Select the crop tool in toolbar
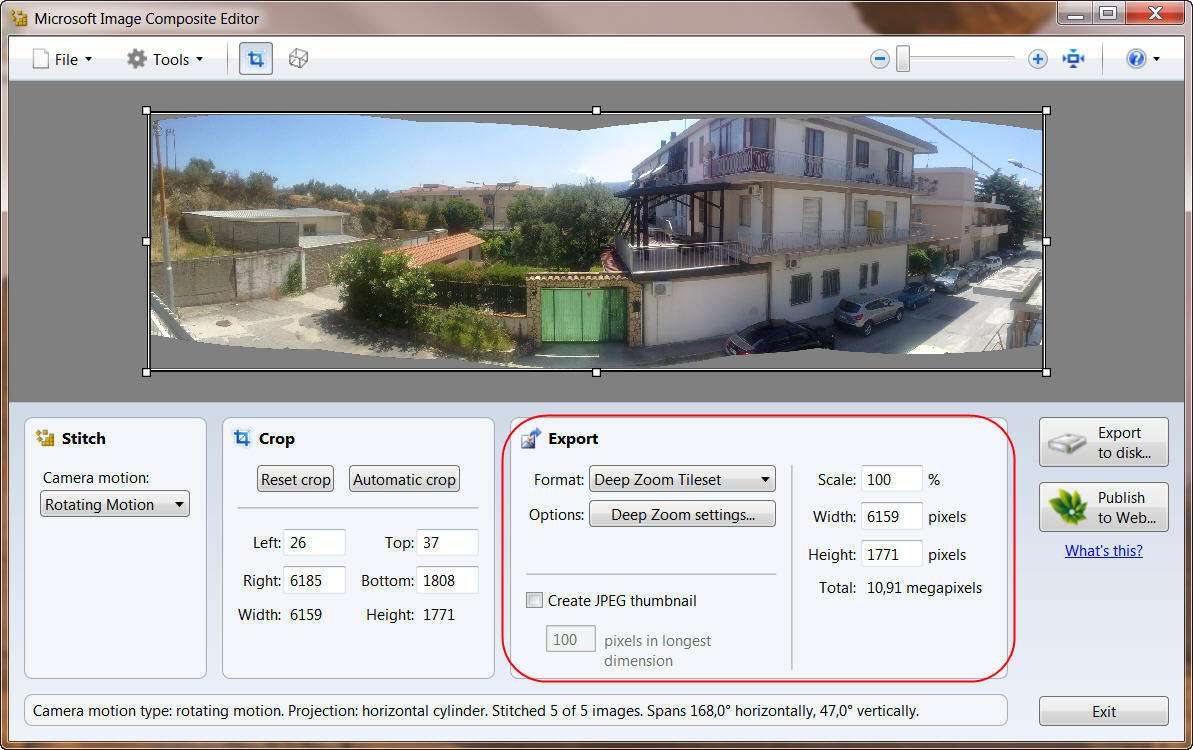 coord(255,59)
